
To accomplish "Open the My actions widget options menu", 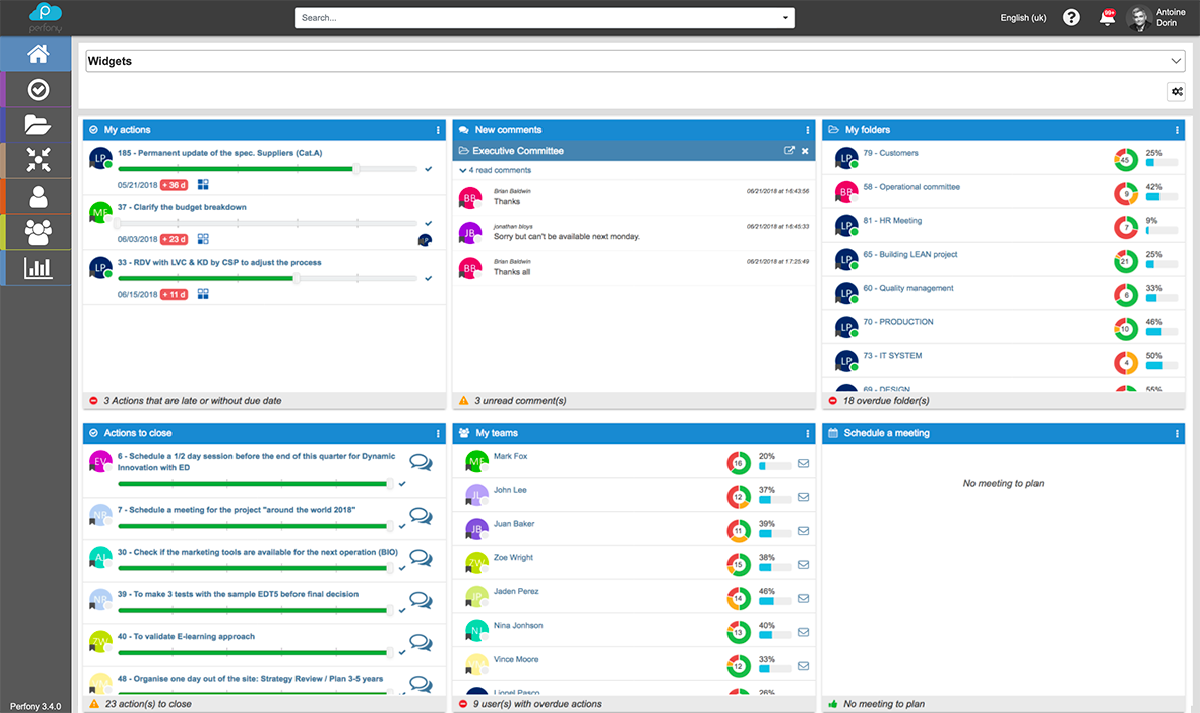I will pyautogui.click(x=438, y=130).
